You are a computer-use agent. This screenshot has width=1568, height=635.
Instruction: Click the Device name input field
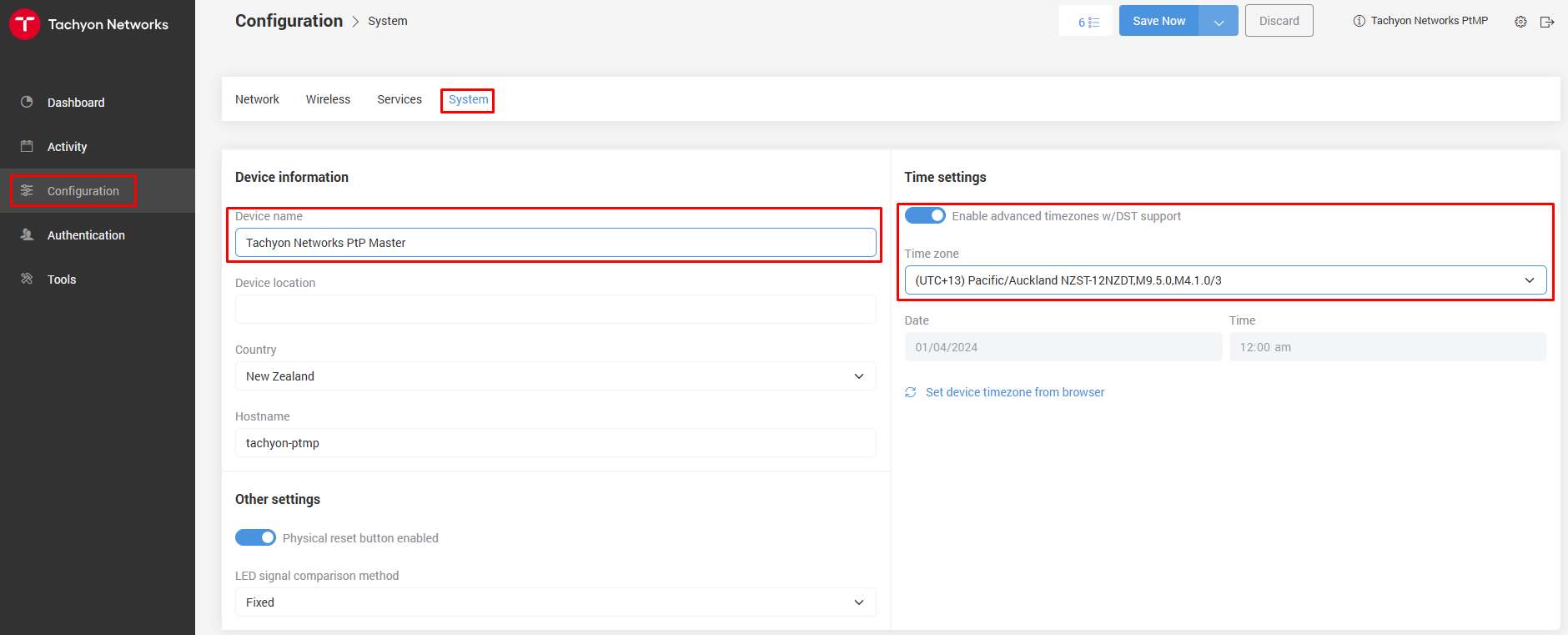[x=555, y=243]
